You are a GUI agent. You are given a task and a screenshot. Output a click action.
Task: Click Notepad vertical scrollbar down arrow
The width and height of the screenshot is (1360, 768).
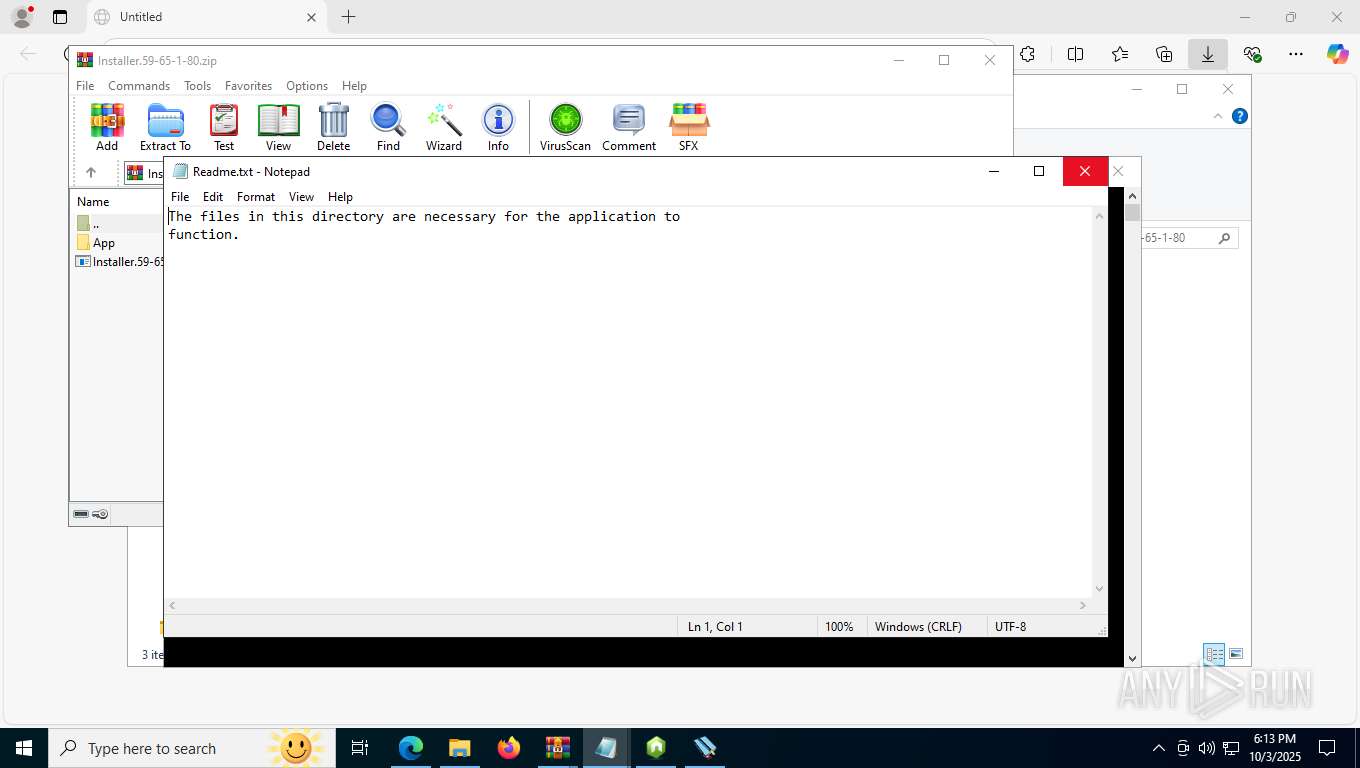click(x=1100, y=589)
